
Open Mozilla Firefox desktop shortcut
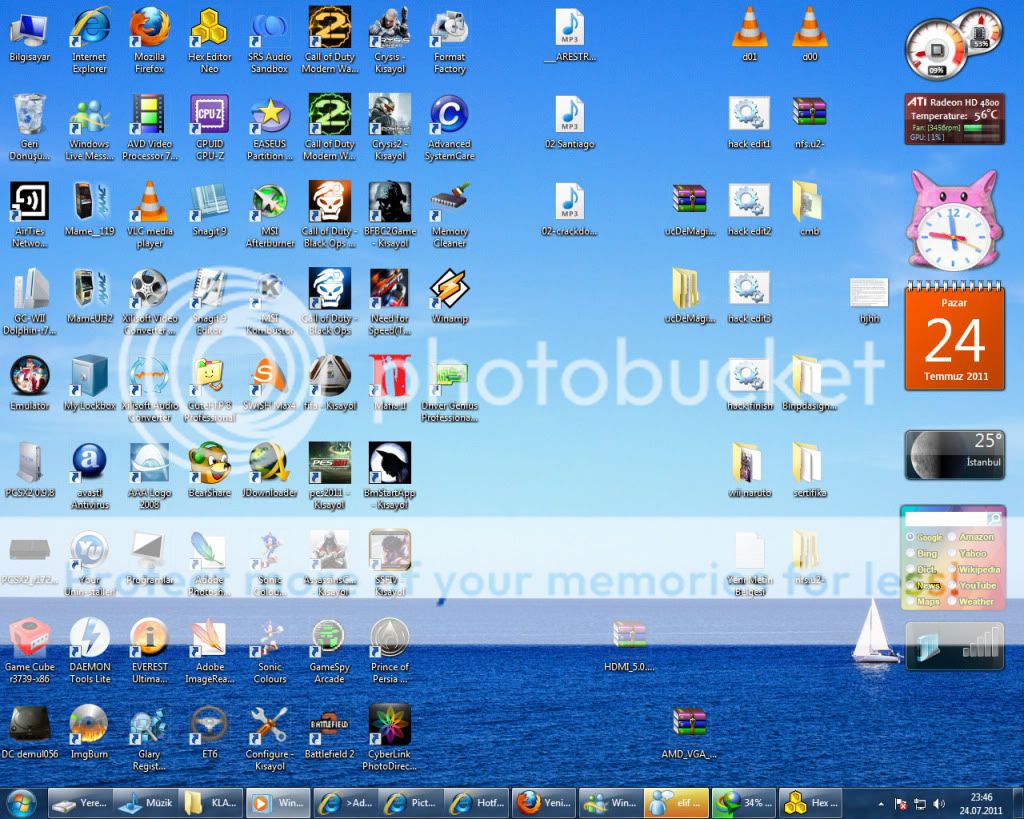point(149,29)
